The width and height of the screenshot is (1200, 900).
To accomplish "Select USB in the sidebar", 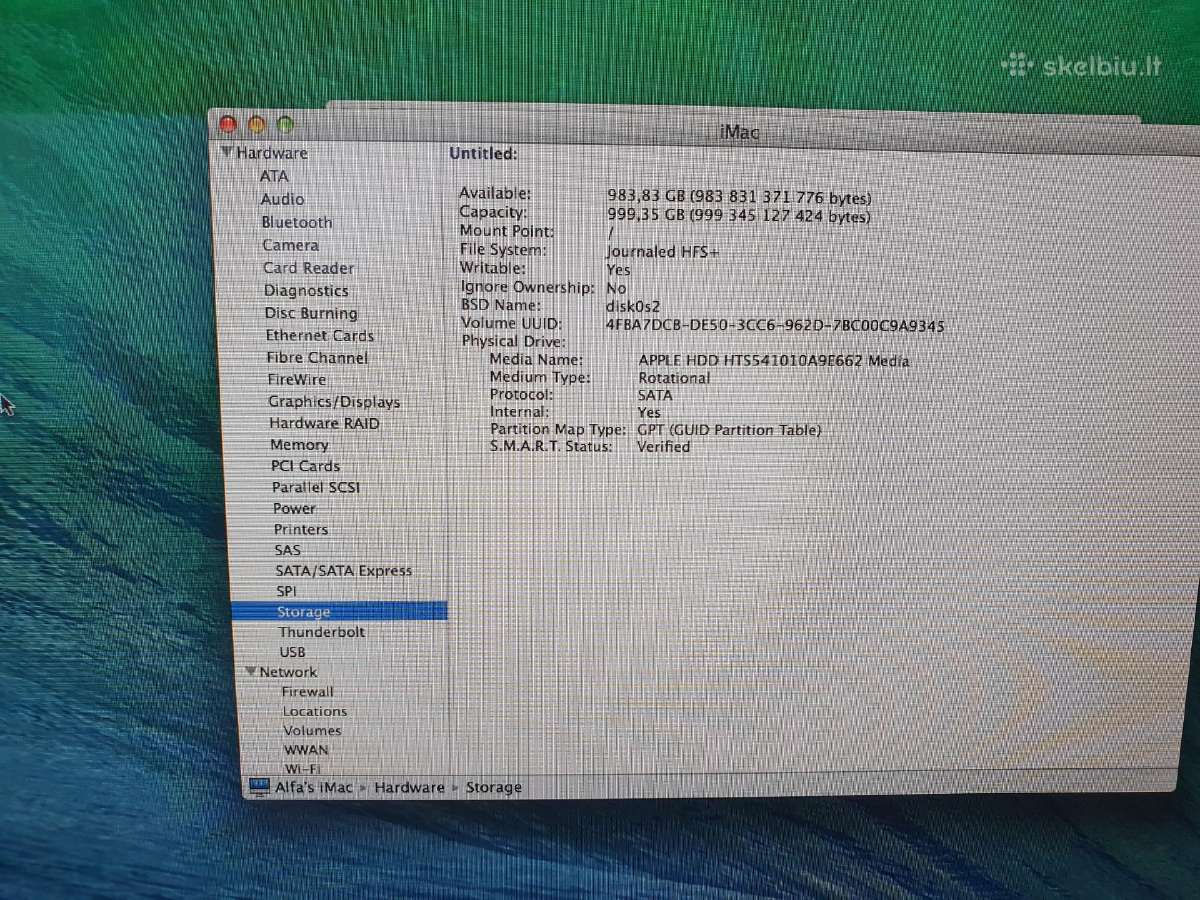I will (292, 652).
